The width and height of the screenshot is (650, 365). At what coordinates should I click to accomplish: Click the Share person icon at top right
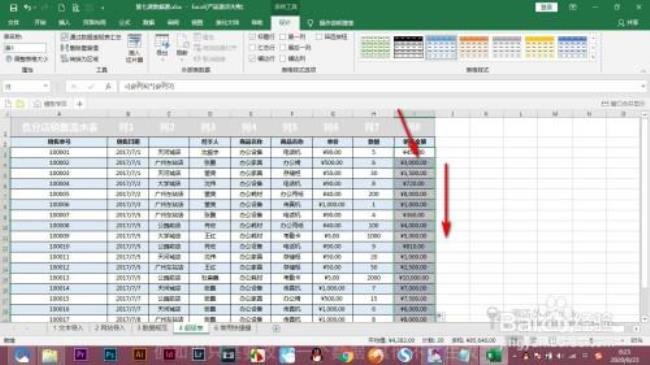(621, 23)
